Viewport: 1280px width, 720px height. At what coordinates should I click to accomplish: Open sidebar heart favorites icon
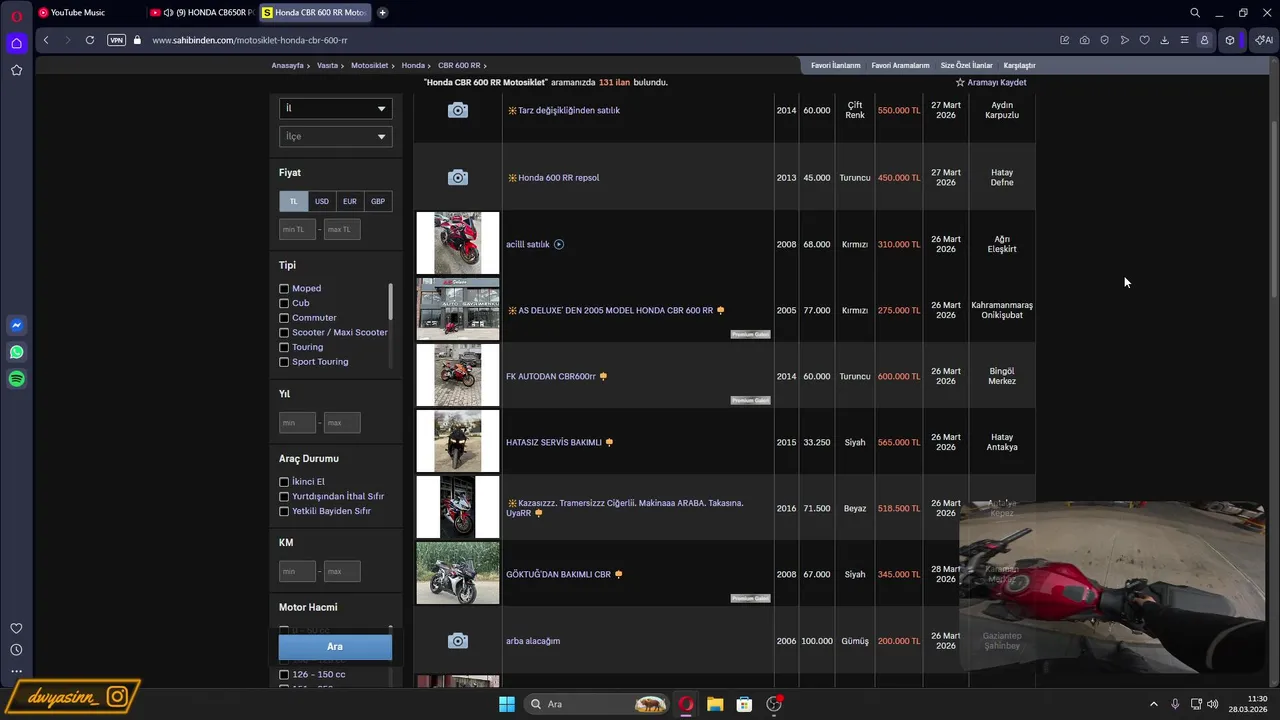[x=16, y=628]
